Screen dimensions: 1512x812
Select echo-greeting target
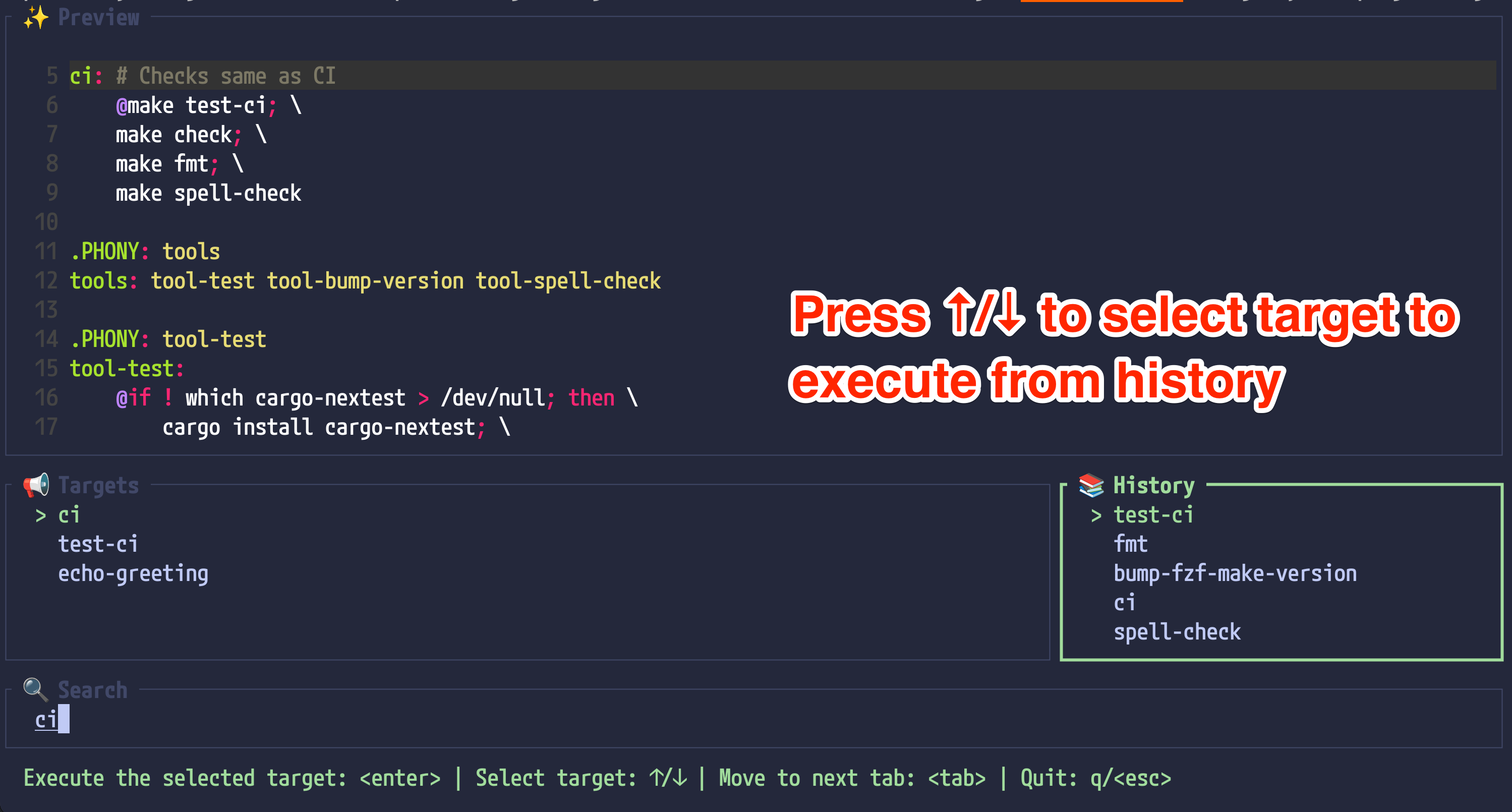click(x=133, y=573)
